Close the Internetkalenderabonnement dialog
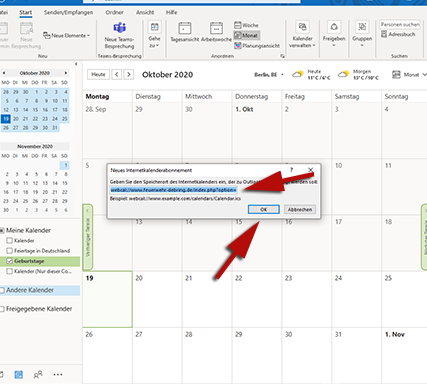This screenshot has width=427, height=384. point(311,170)
